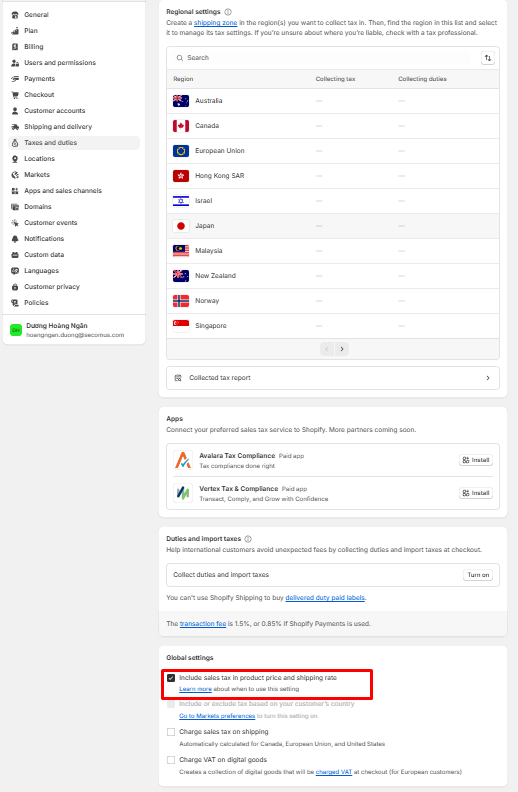Screen dimensions: 518x792
Task: Install the Avalara Tax Compliance app
Action: pos(476,460)
